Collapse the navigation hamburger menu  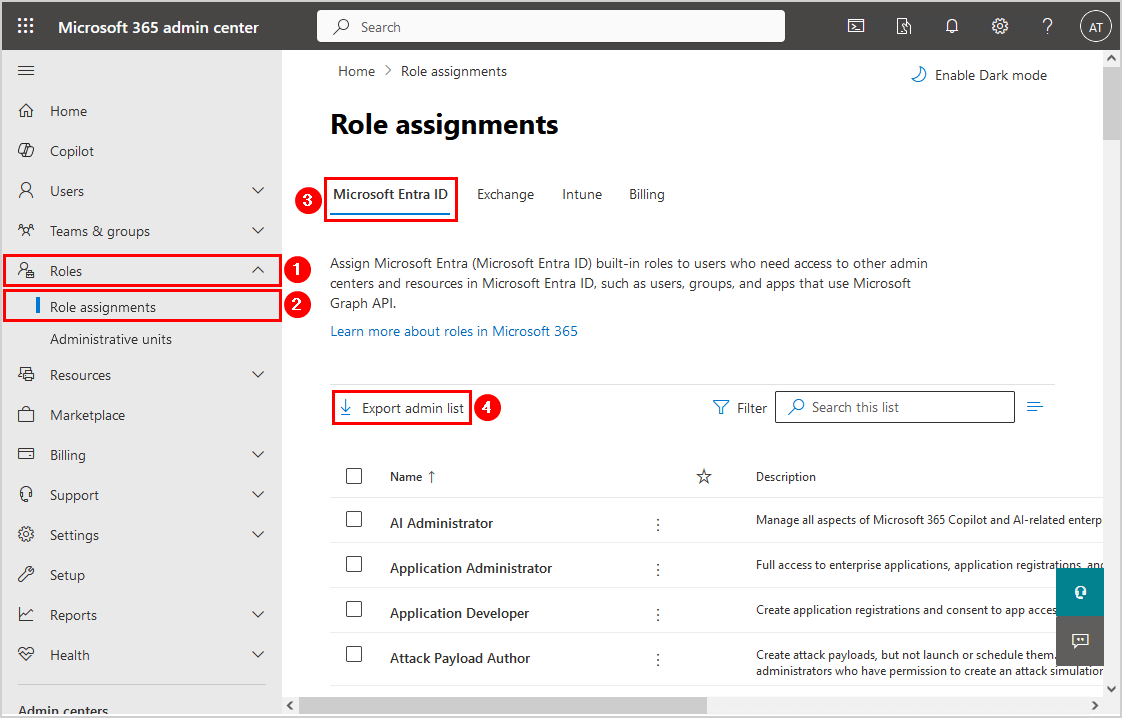pyautogui.click(x=27, y=70)
